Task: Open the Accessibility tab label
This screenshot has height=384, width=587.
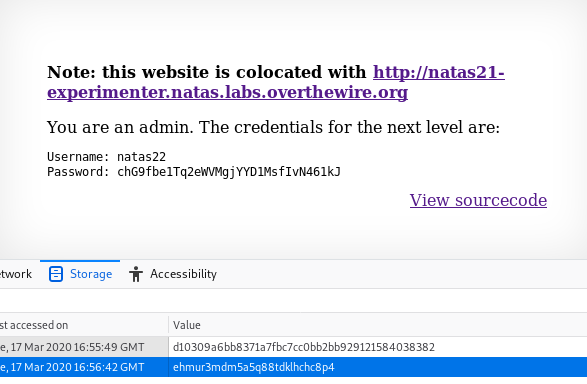Action: (183, 274)
